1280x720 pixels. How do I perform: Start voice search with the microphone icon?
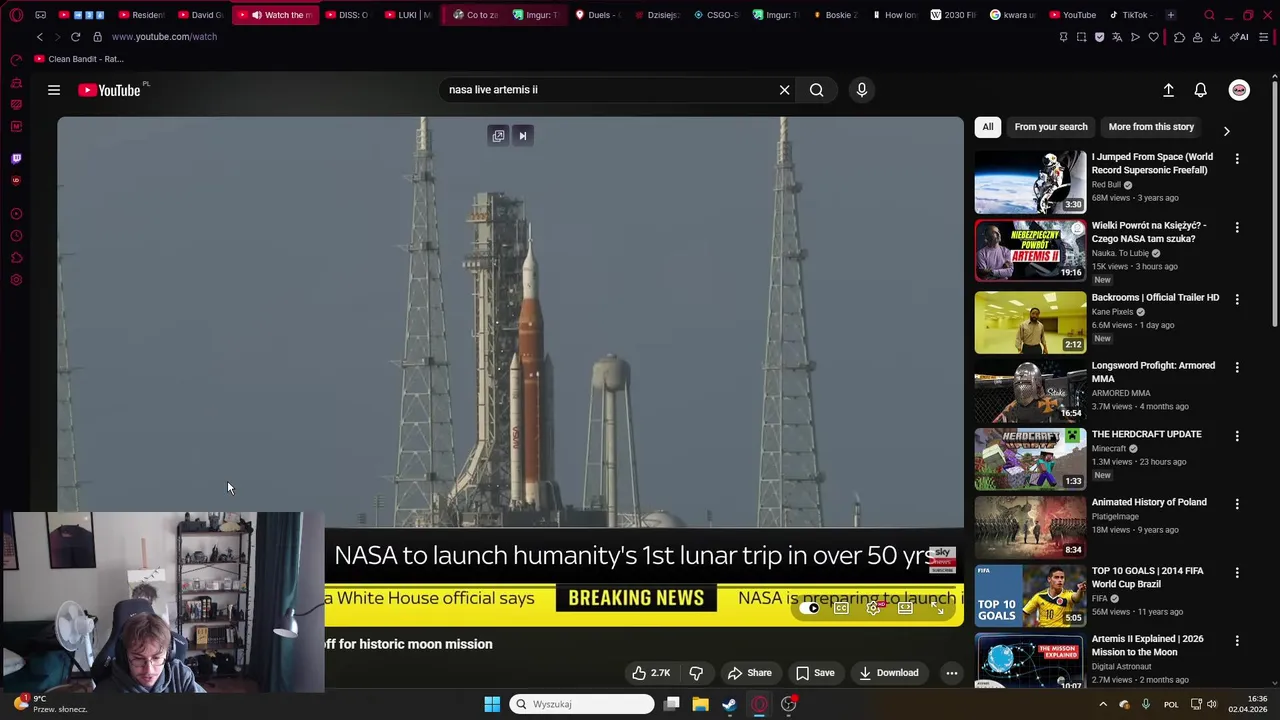tap(862, 90)
